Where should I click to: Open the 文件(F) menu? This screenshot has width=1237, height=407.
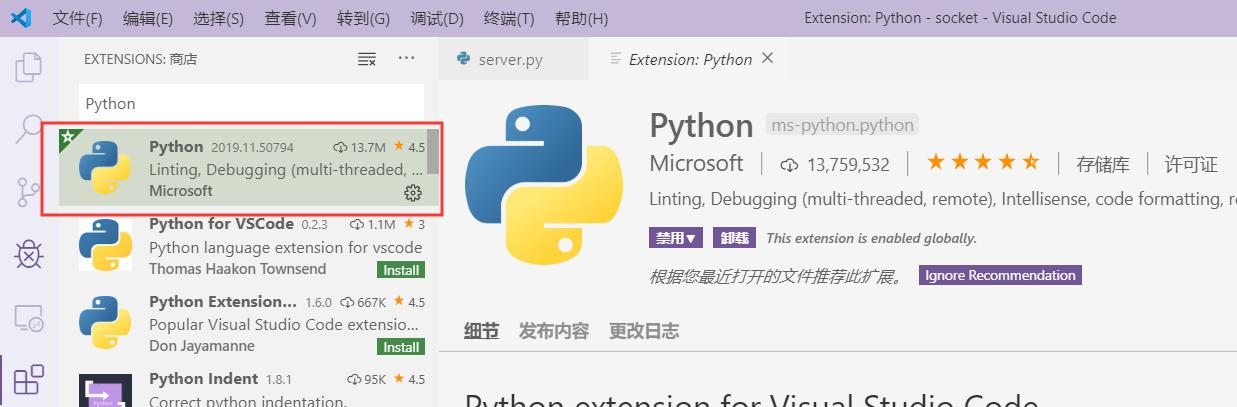click(x=77, y=18)
